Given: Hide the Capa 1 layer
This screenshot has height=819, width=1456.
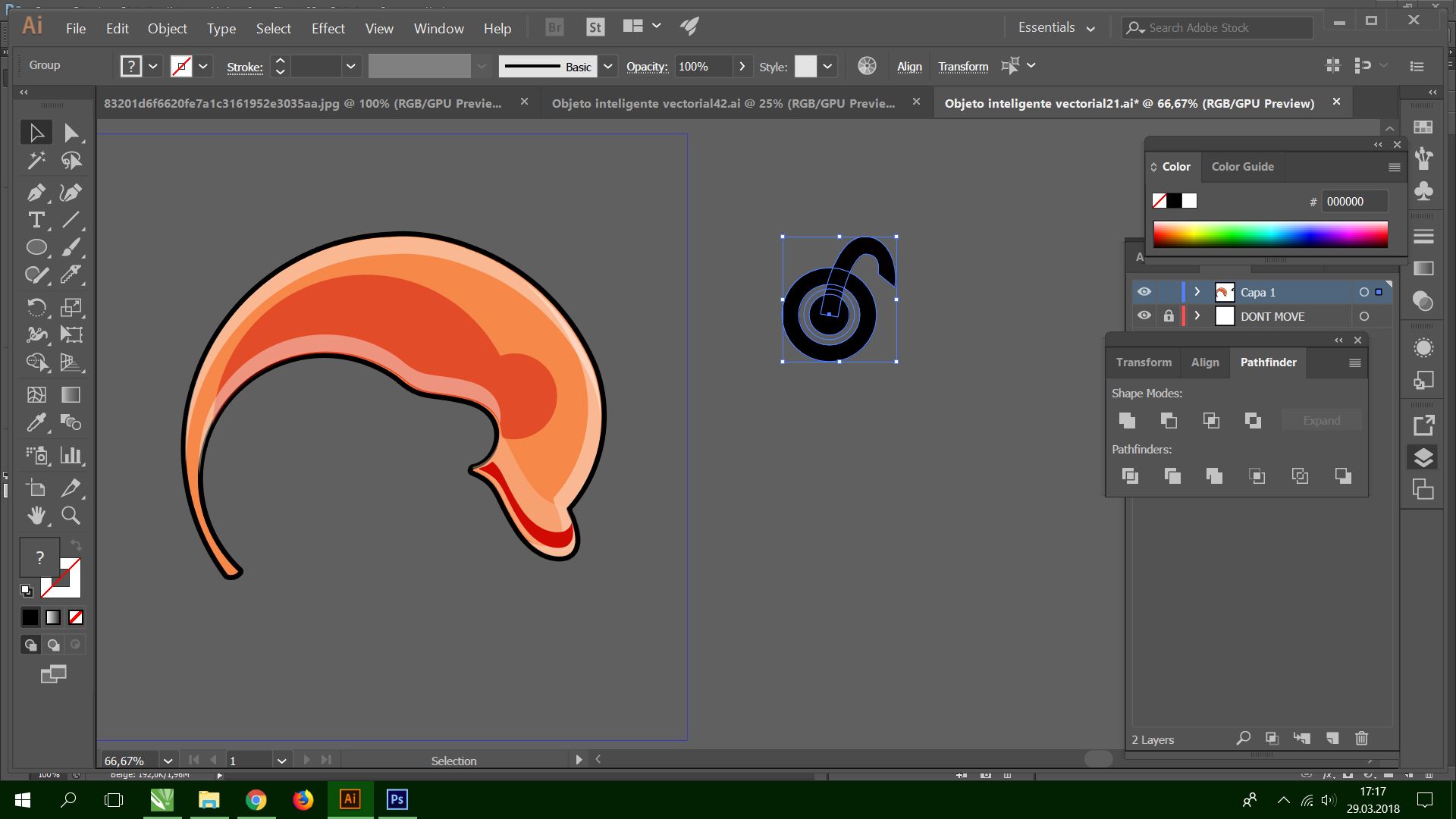Looking at the screenshot, I should coord(1144,292).
